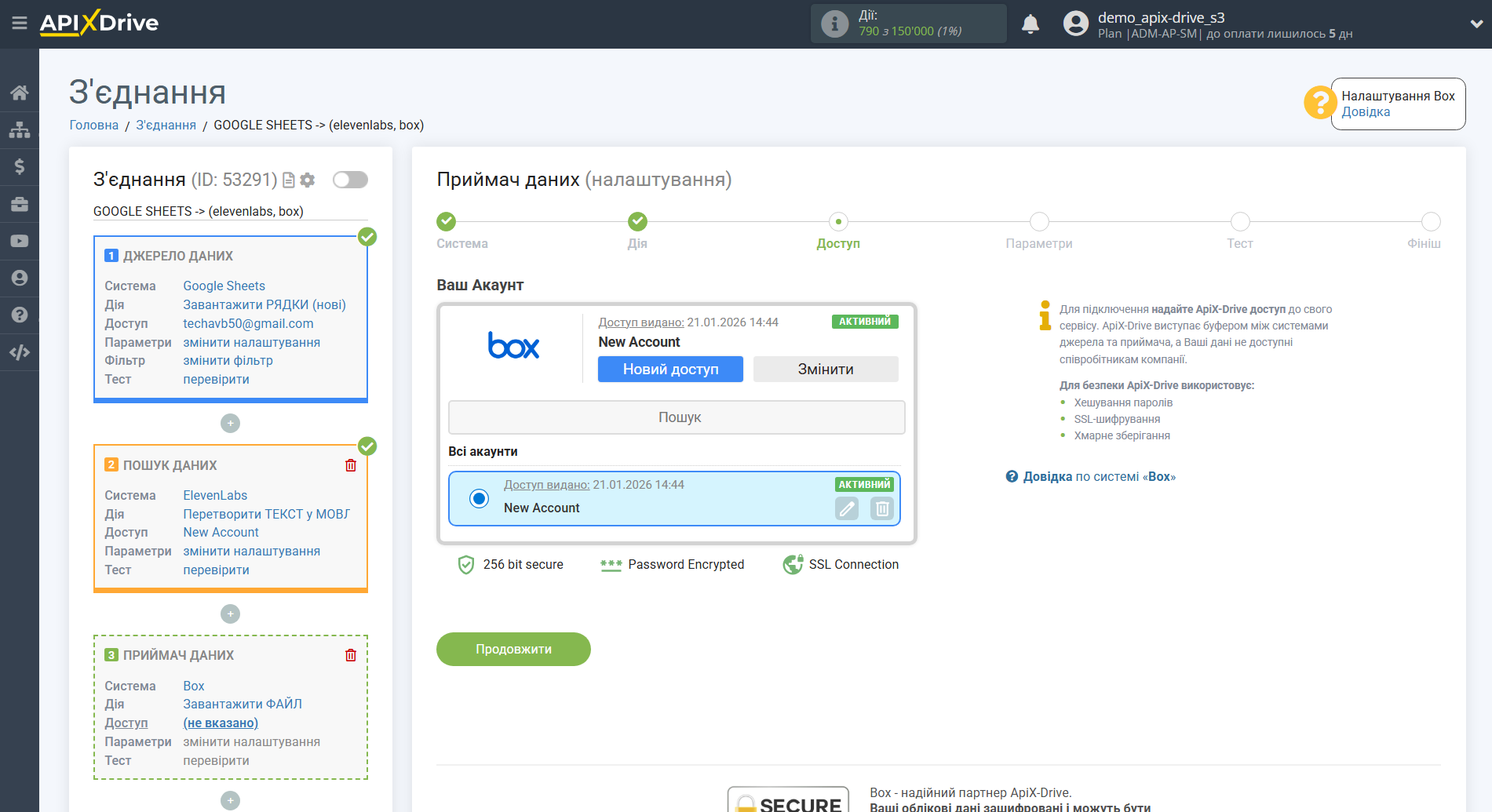This screenshot has width=1492, height=812.
Task: Expand the hamburger sidebar menu
Action: pyautogui.click(x=20, y=24)
